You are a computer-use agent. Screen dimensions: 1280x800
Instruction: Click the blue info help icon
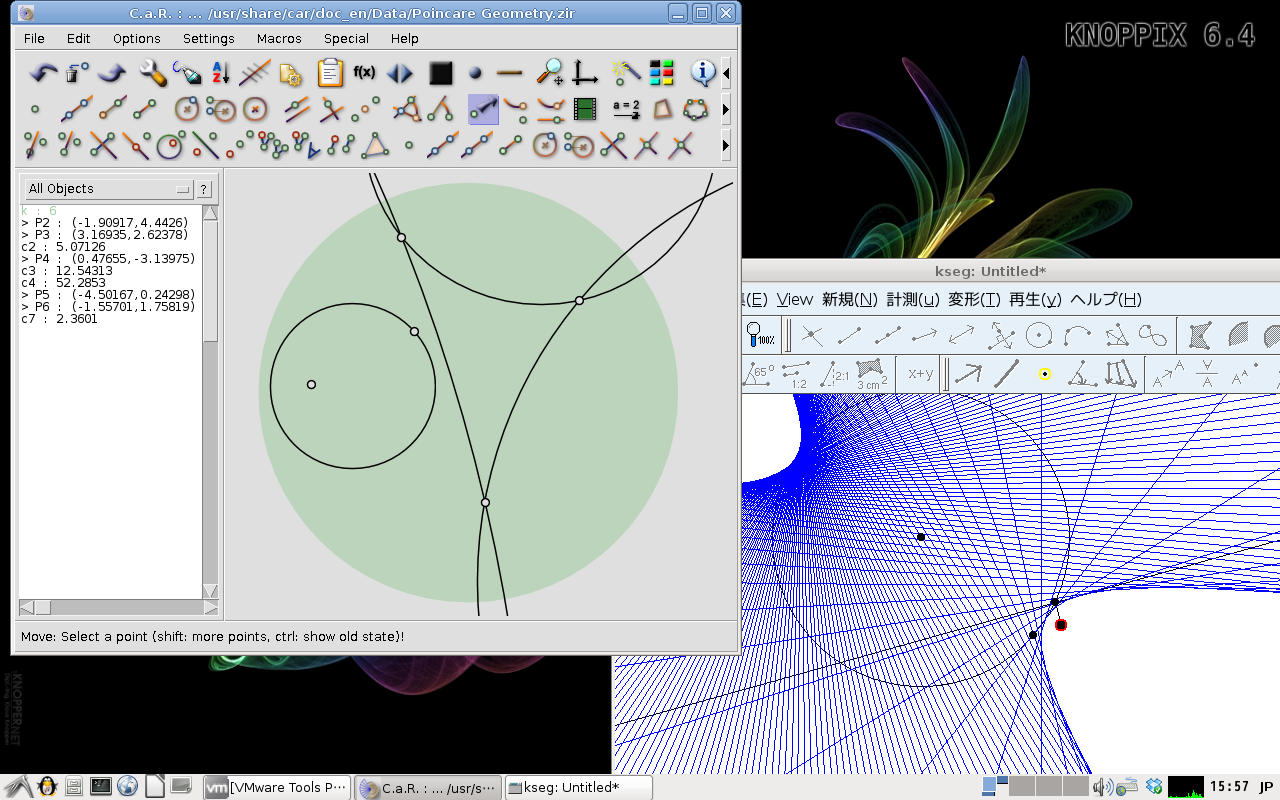click(x=703, y=72)
